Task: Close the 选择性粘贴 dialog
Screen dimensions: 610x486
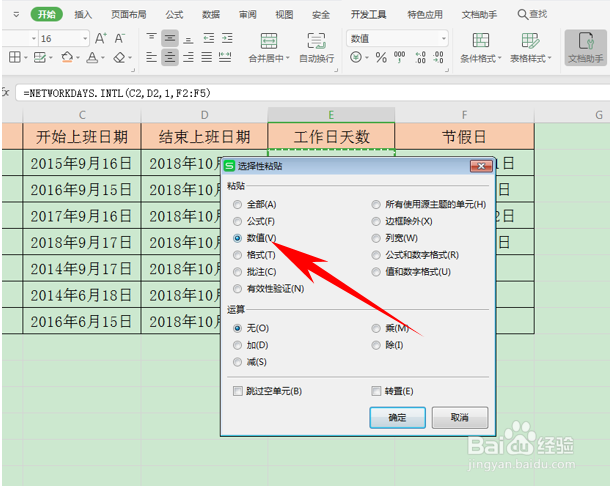Action: (481, 166)
